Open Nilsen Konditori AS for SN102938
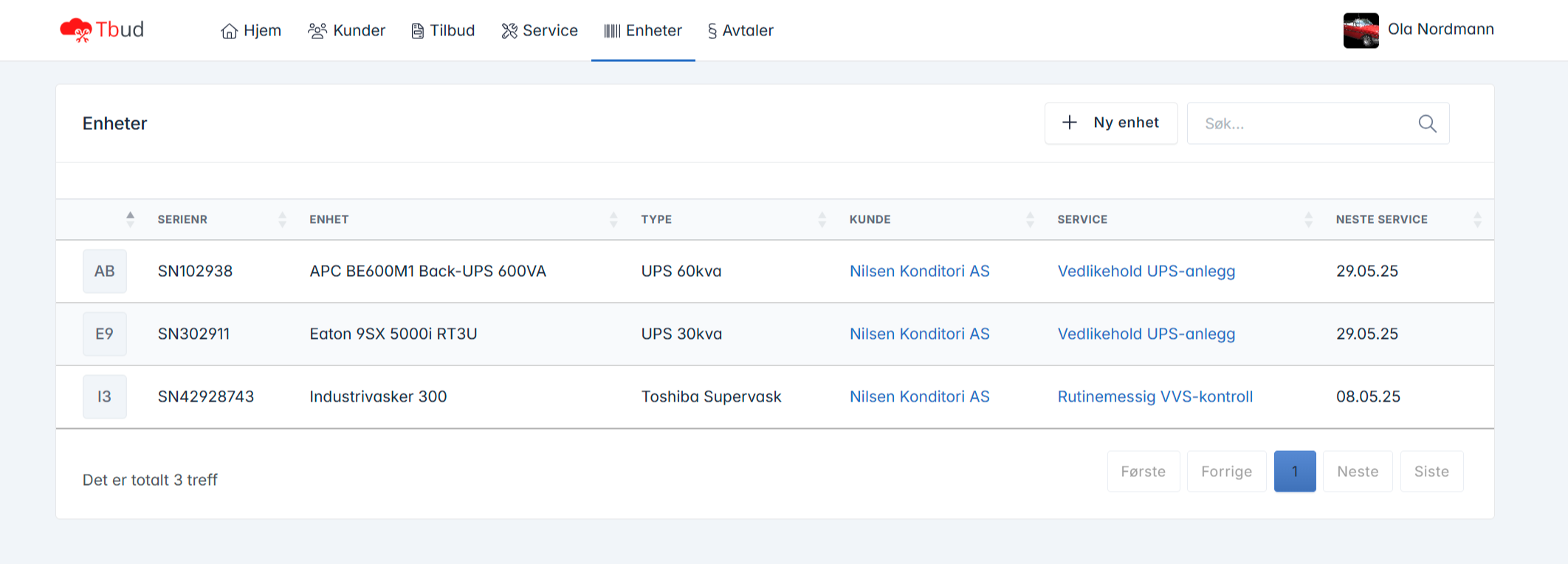The image size is (1568, 564). pyautogui.click(x=919, y=272)
